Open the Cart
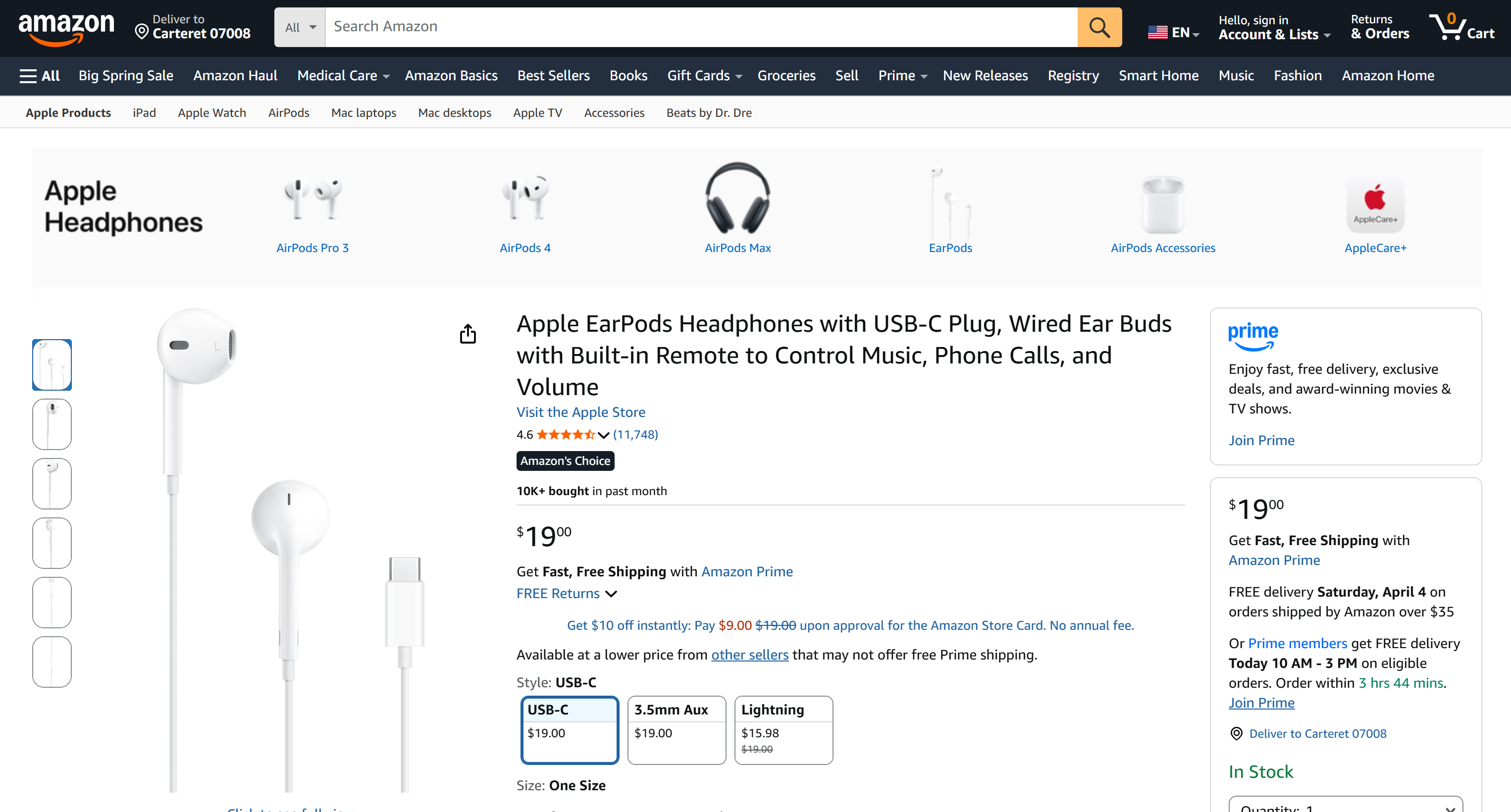1511x812 pixels. [1463, 27]
